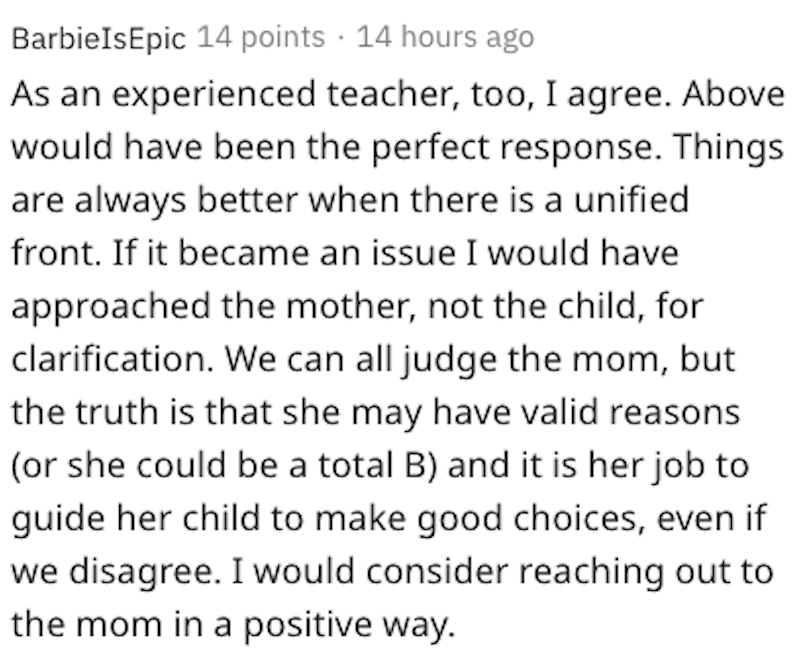Click the word "judge" in the comment
The height and width of the screenshot is (661, 800).
click(x=450, y=361)
